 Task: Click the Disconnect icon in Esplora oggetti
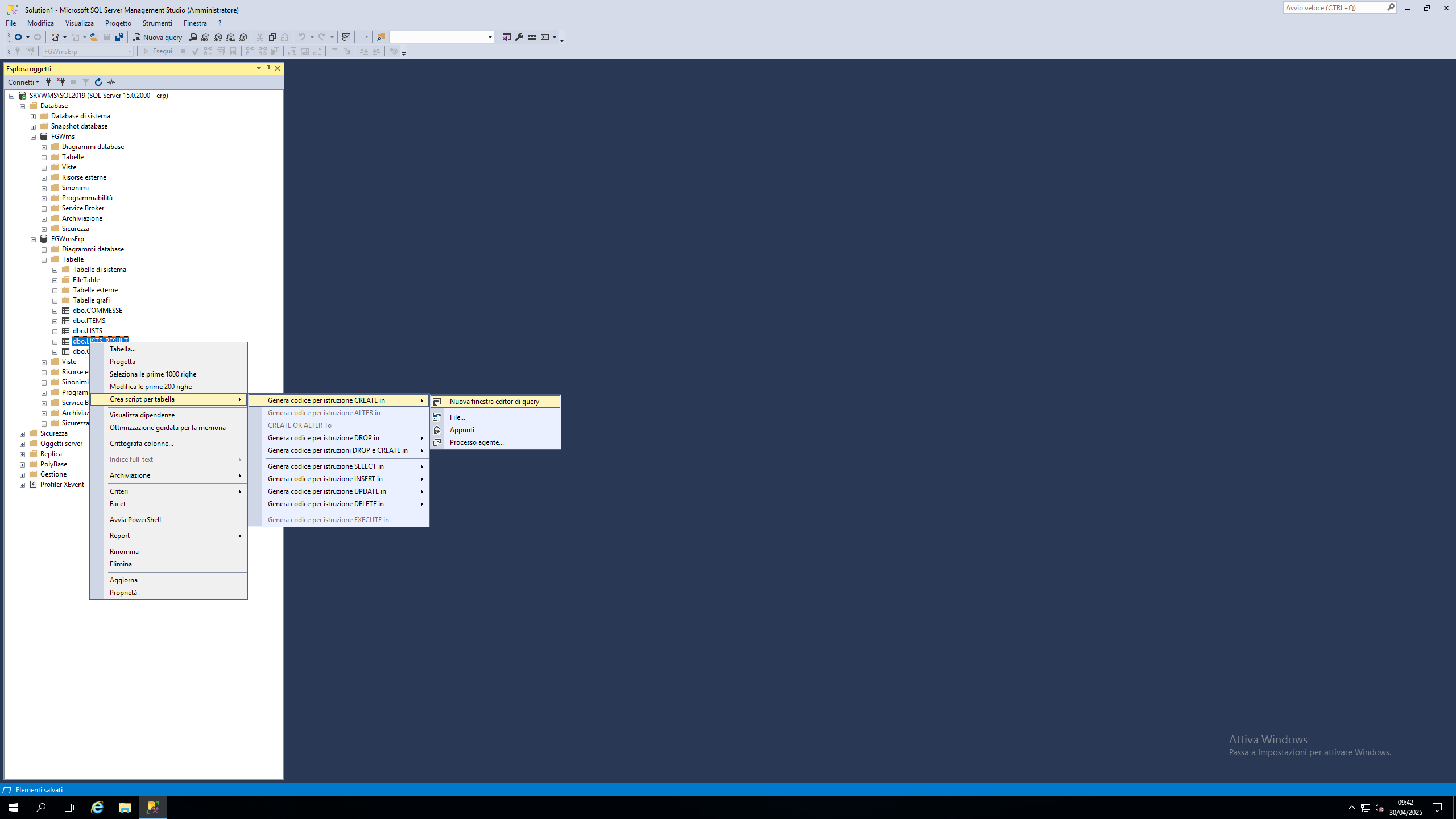tap(61, 82)
